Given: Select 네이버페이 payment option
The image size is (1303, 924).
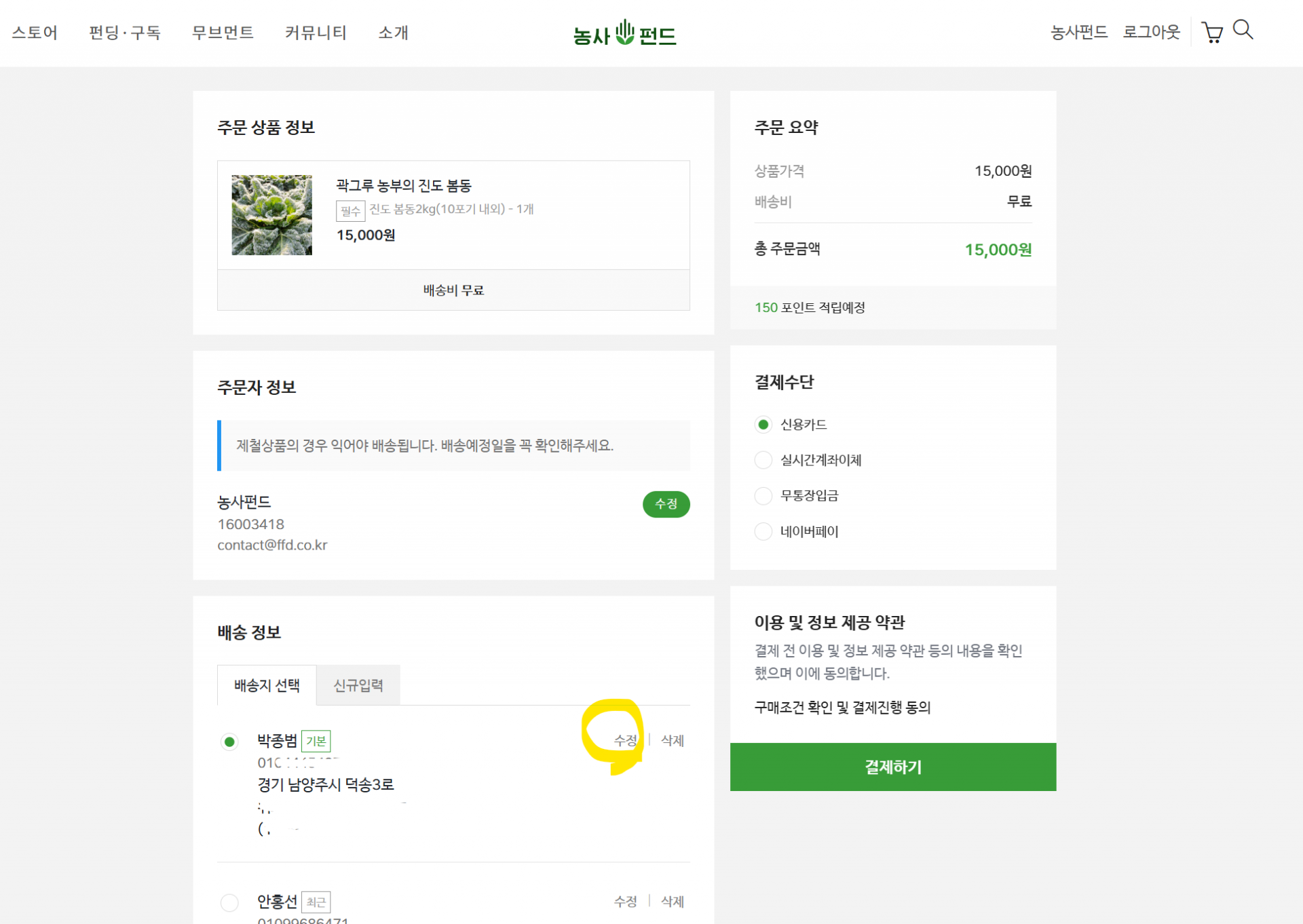Looking at the screenshot, I should pos(763,531).
